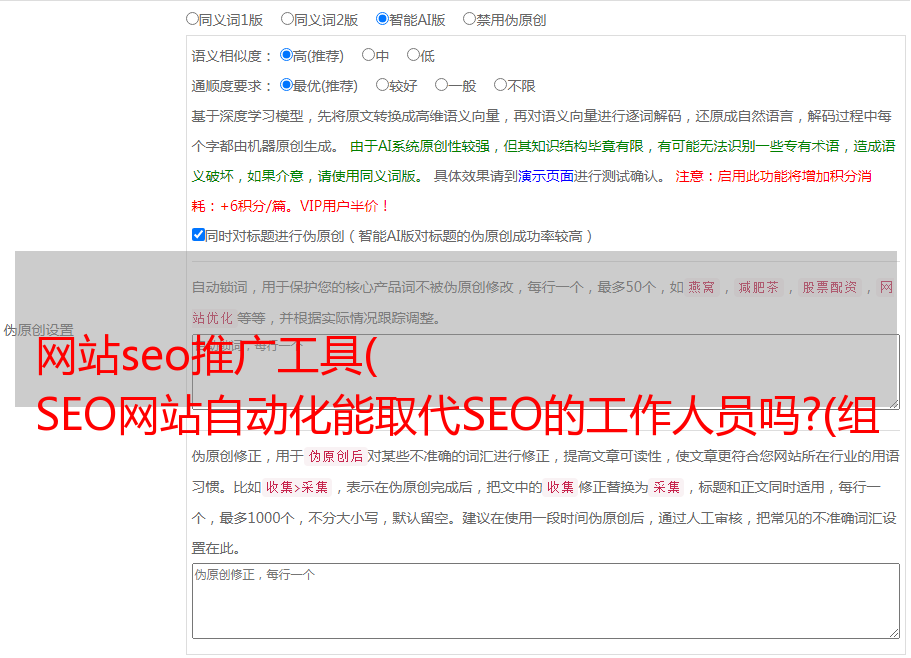Click the 伪原创修正 textarea resize handle
The image size is (911, 658).
coord(894,634)
